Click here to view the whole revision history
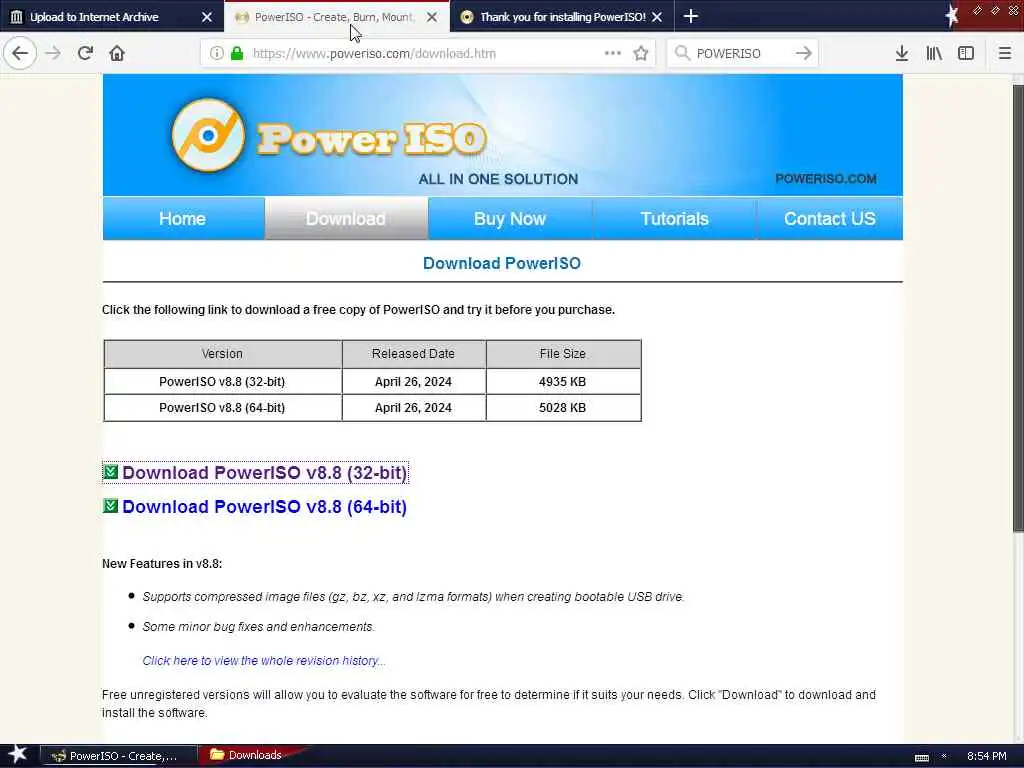The image size is (1024, 768). pos(264,660)
